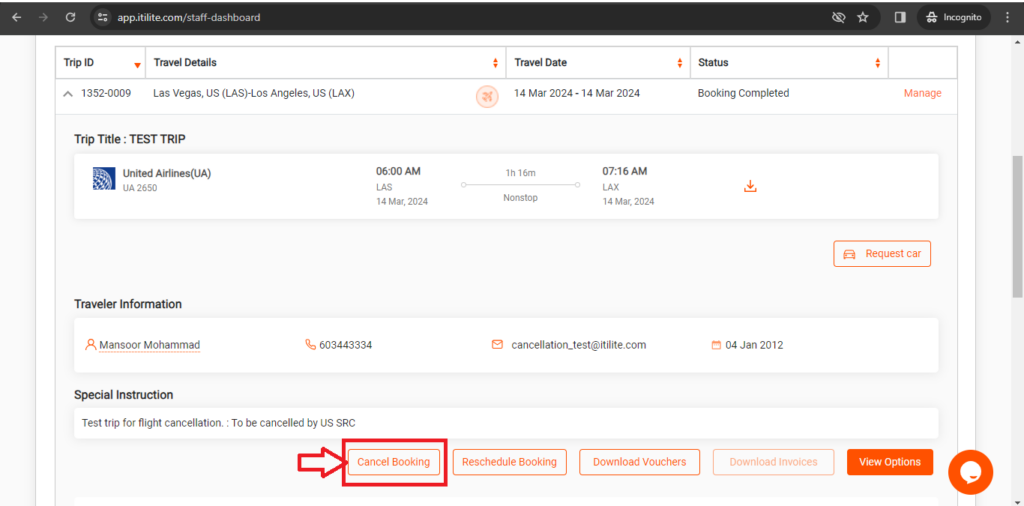Click travel date '14 Mar 2024 - 14 Mar 2024'
This screenshot has height=506, width=1024.
click(x=577, y=93)
